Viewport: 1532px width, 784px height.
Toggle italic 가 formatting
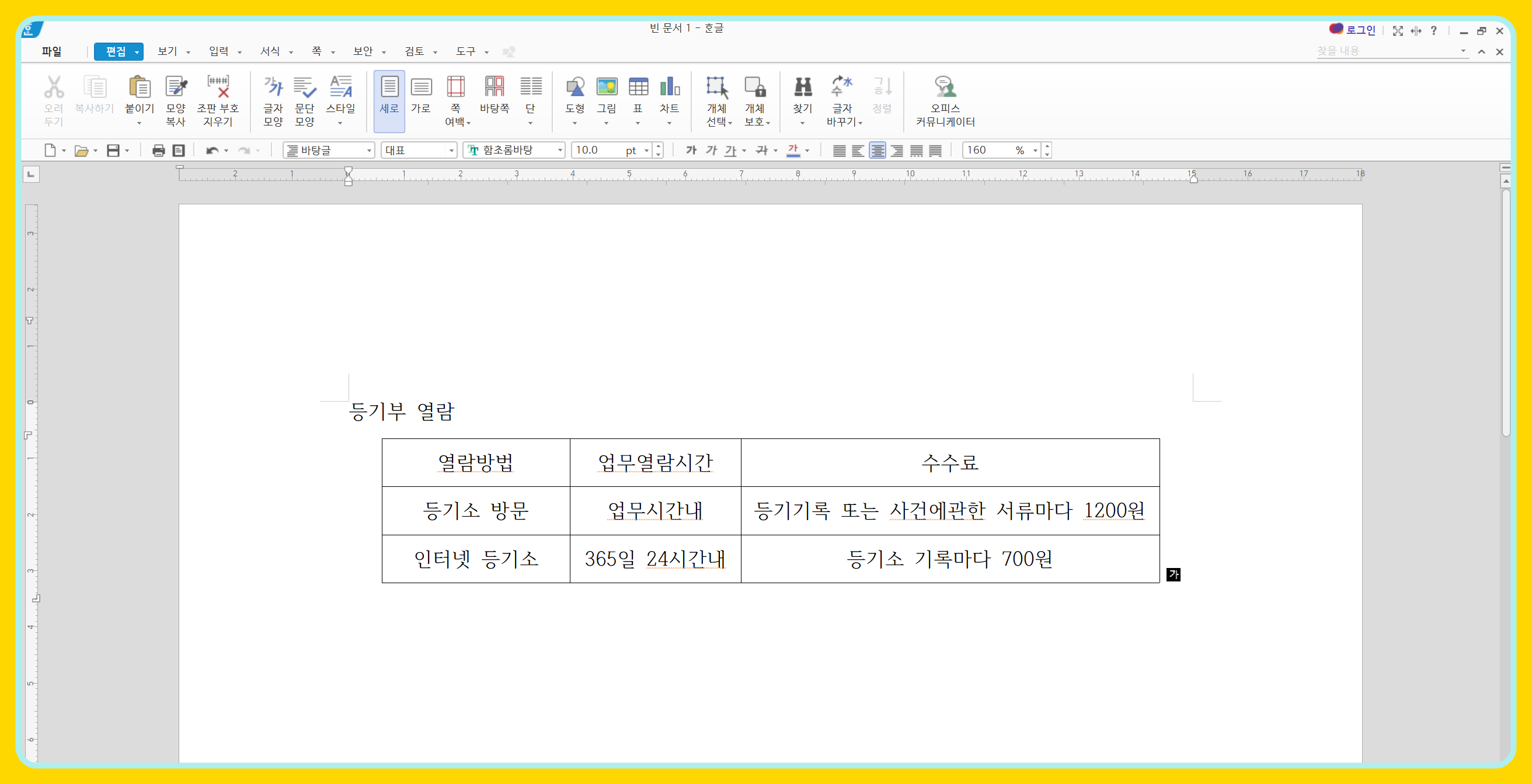point(711,151)
